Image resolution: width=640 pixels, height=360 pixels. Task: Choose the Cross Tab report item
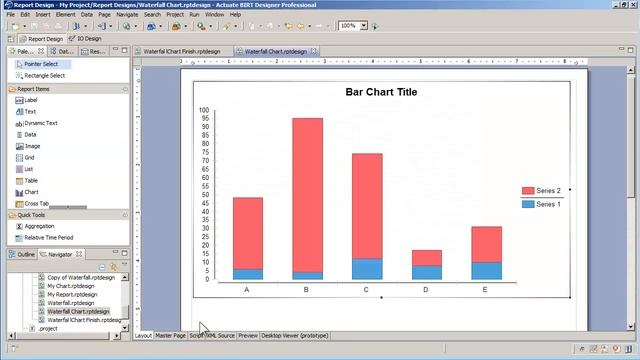click(32, 203)
